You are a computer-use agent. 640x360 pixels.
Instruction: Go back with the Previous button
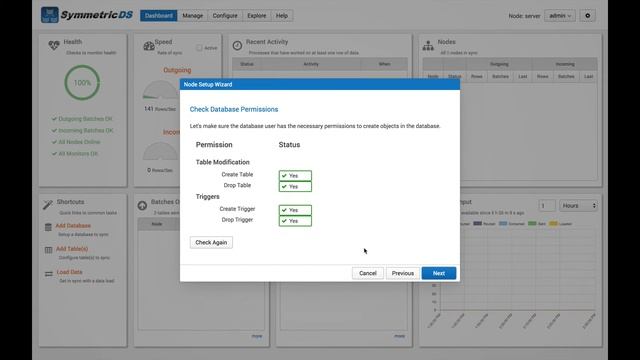(x=403, y=273)
